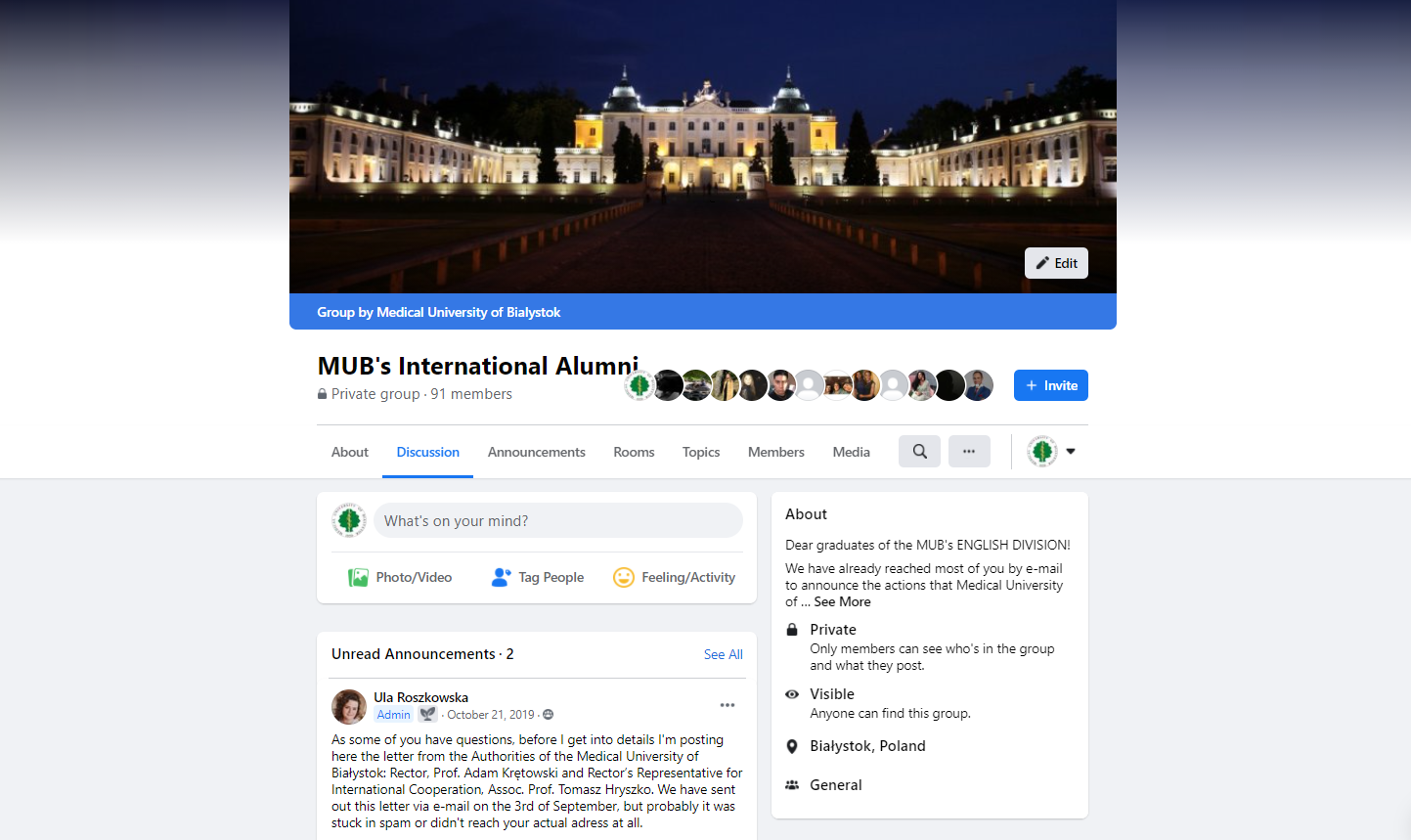Open the Members tab
The height and width of the screenshot is (840, 1411).
click(775, 452)
